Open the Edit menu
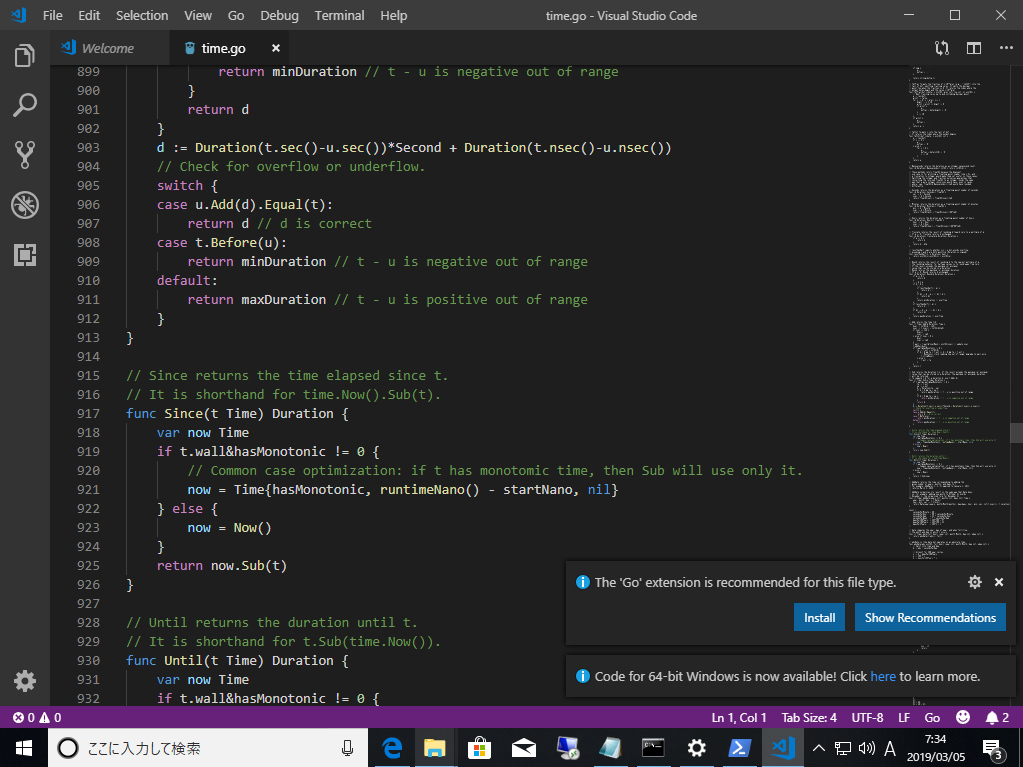The width and height of the screenshot is (1023, 767). (x=89, y=15)
